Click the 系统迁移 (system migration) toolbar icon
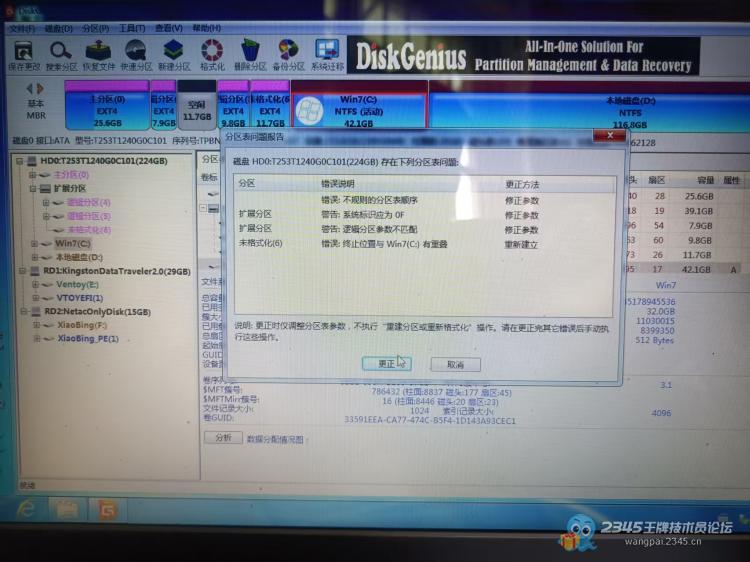This screenshot has height=562, width=750. tap(328, 50)
